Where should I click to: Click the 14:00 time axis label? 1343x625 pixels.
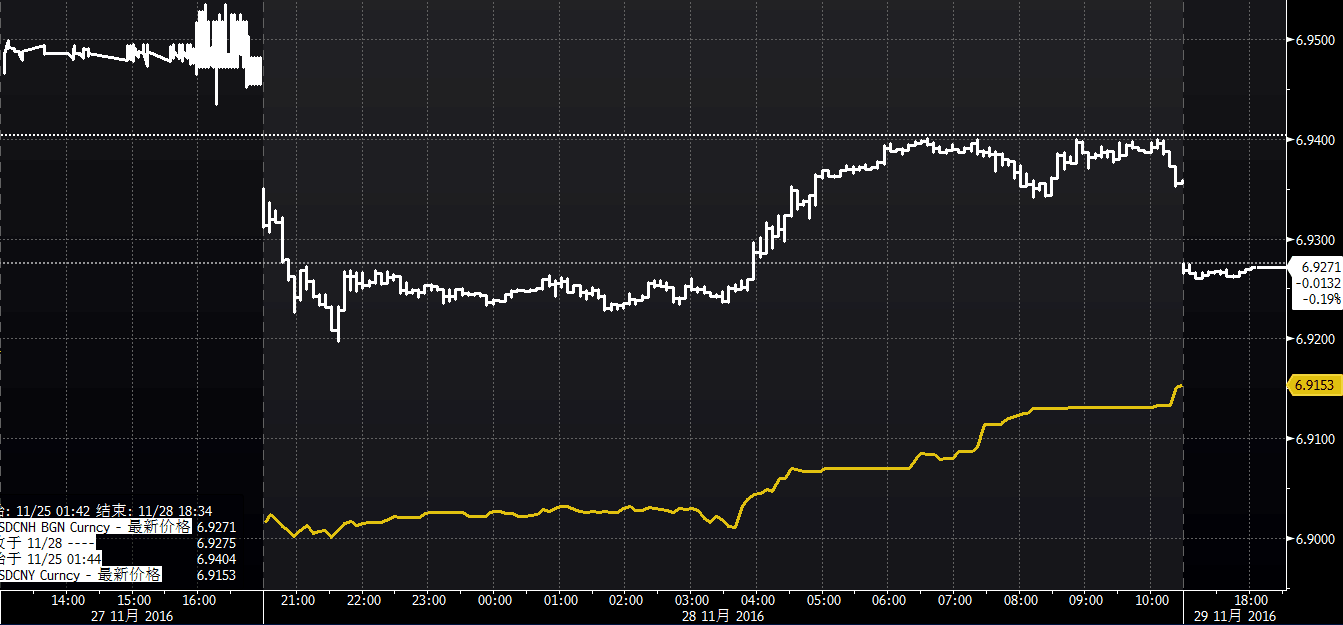67,600
